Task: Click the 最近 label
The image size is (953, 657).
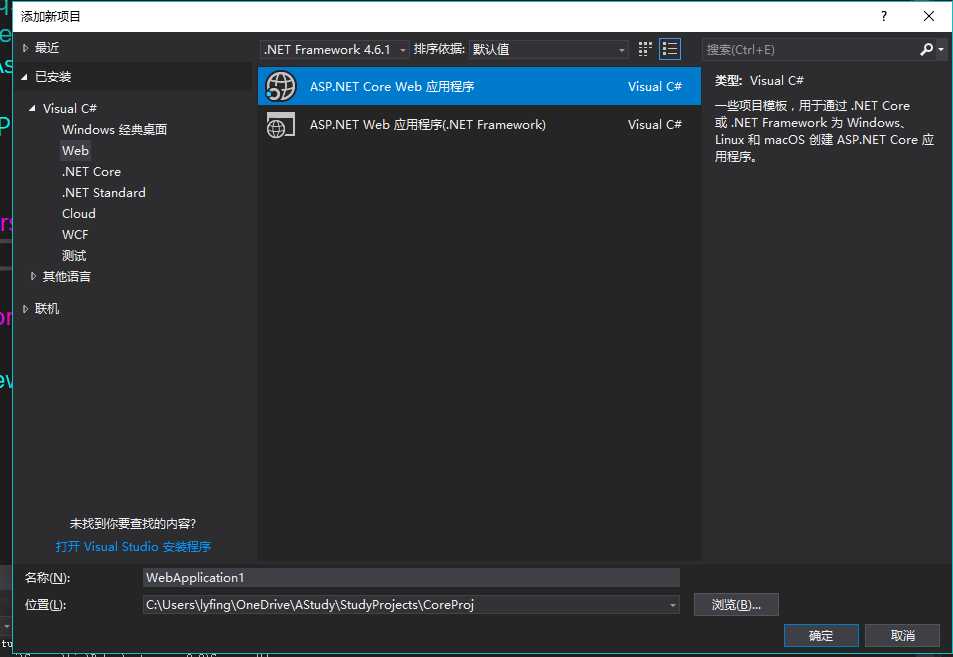Action: coord(47,47)
